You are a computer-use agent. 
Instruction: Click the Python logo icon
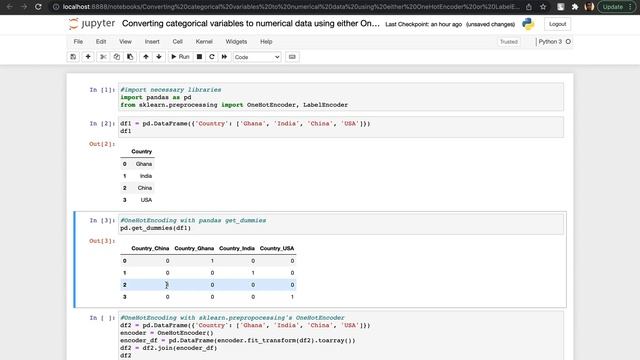point(528,24)
